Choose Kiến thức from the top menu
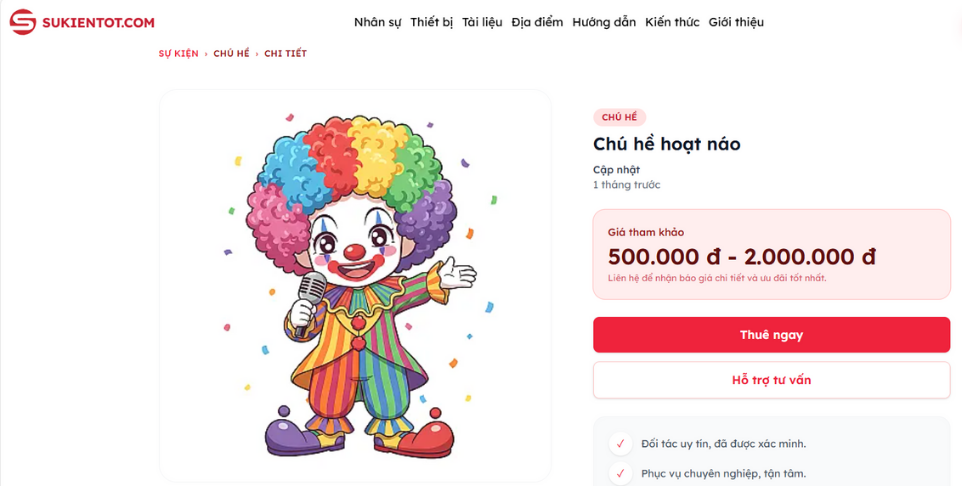 [x=672, y=22]
